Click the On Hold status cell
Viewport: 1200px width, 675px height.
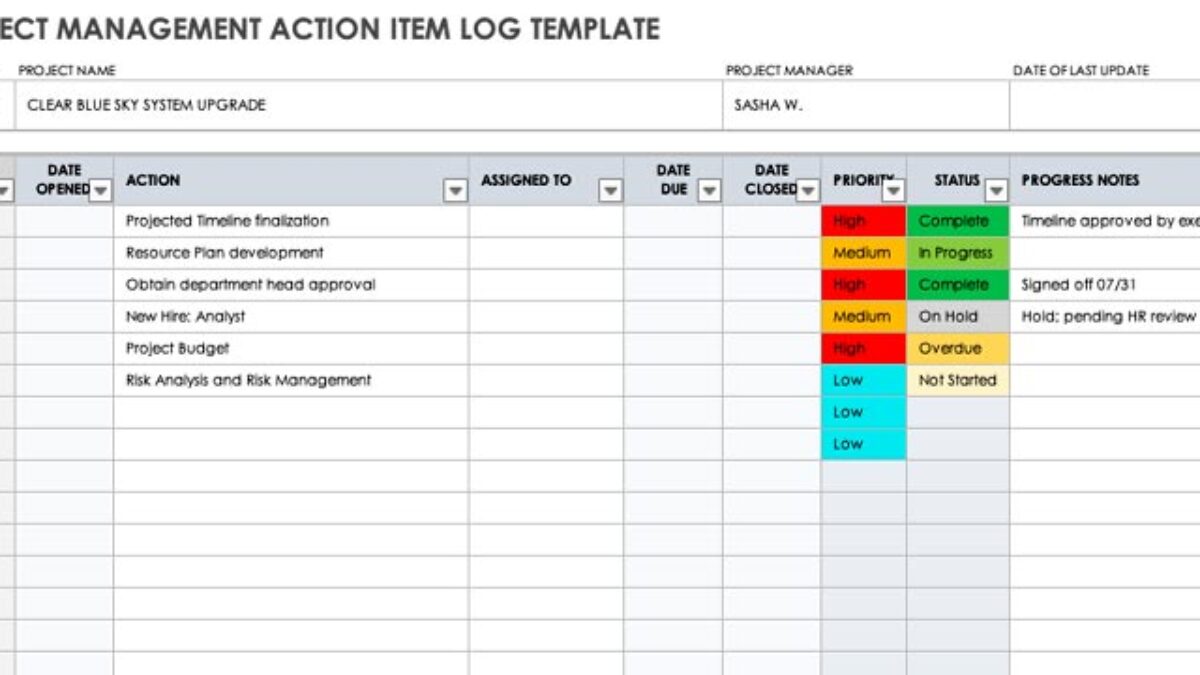point(957,316)
